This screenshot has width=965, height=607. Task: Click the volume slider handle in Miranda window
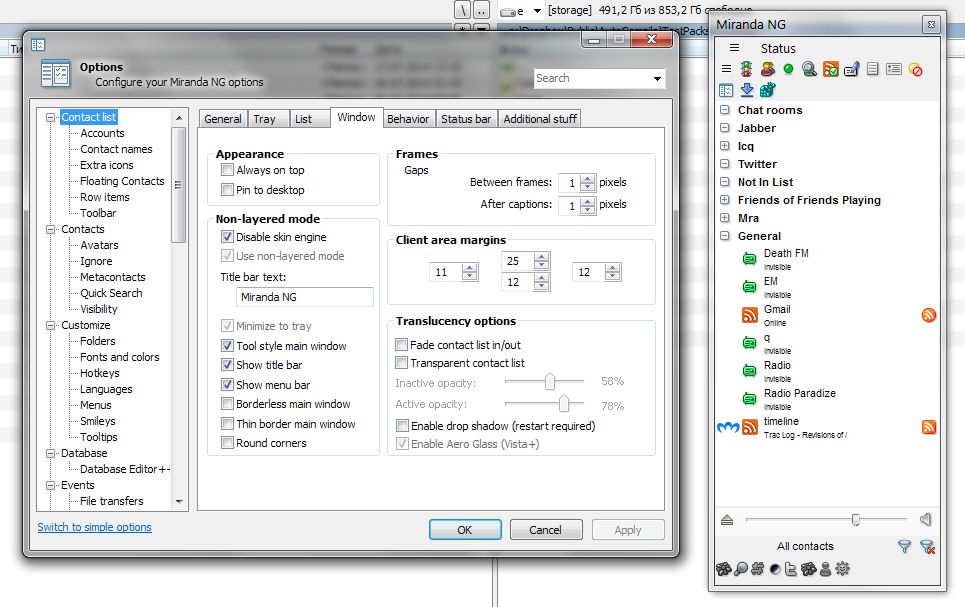(x=855, y=520)
